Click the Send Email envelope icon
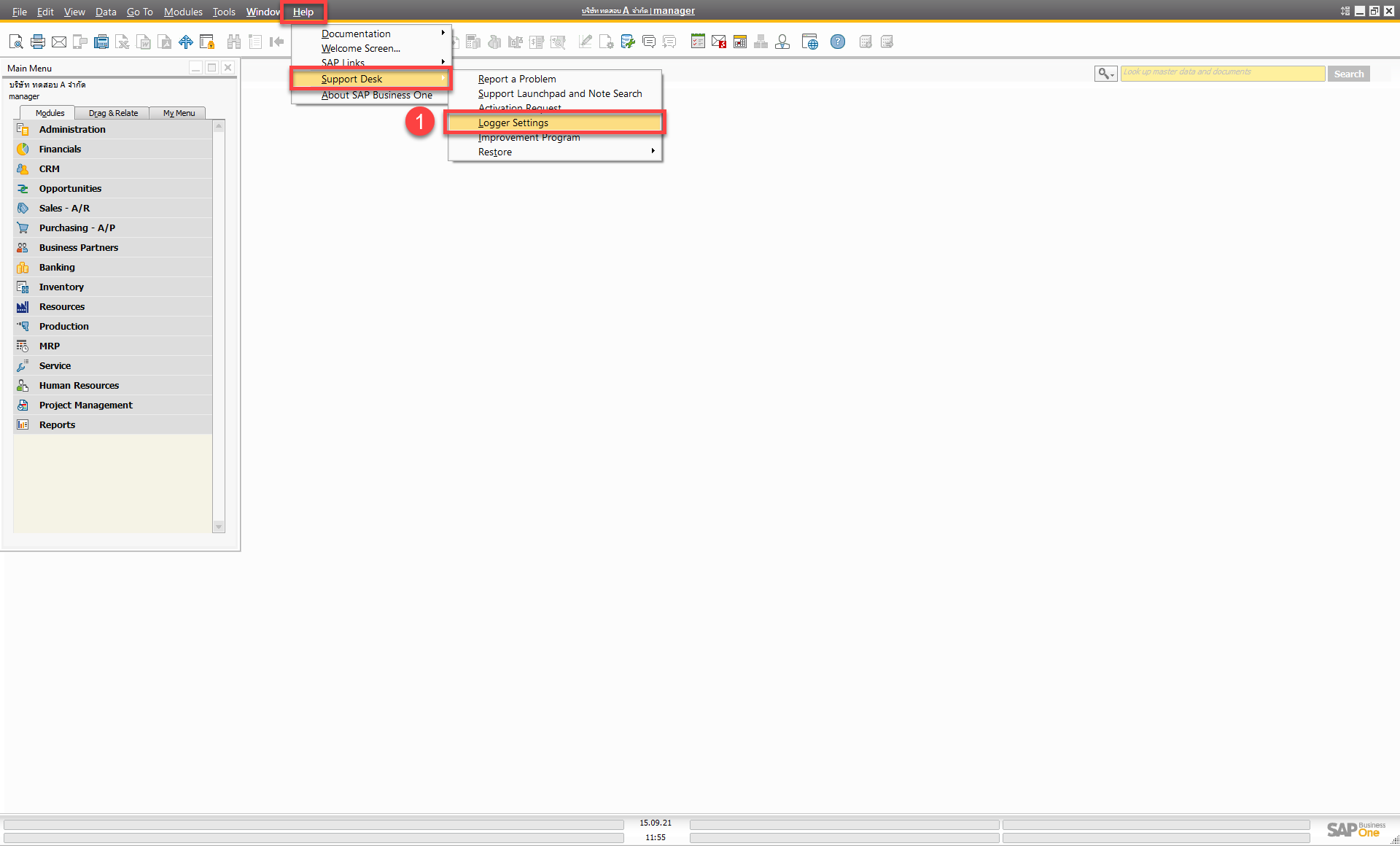 pos(59,42)
